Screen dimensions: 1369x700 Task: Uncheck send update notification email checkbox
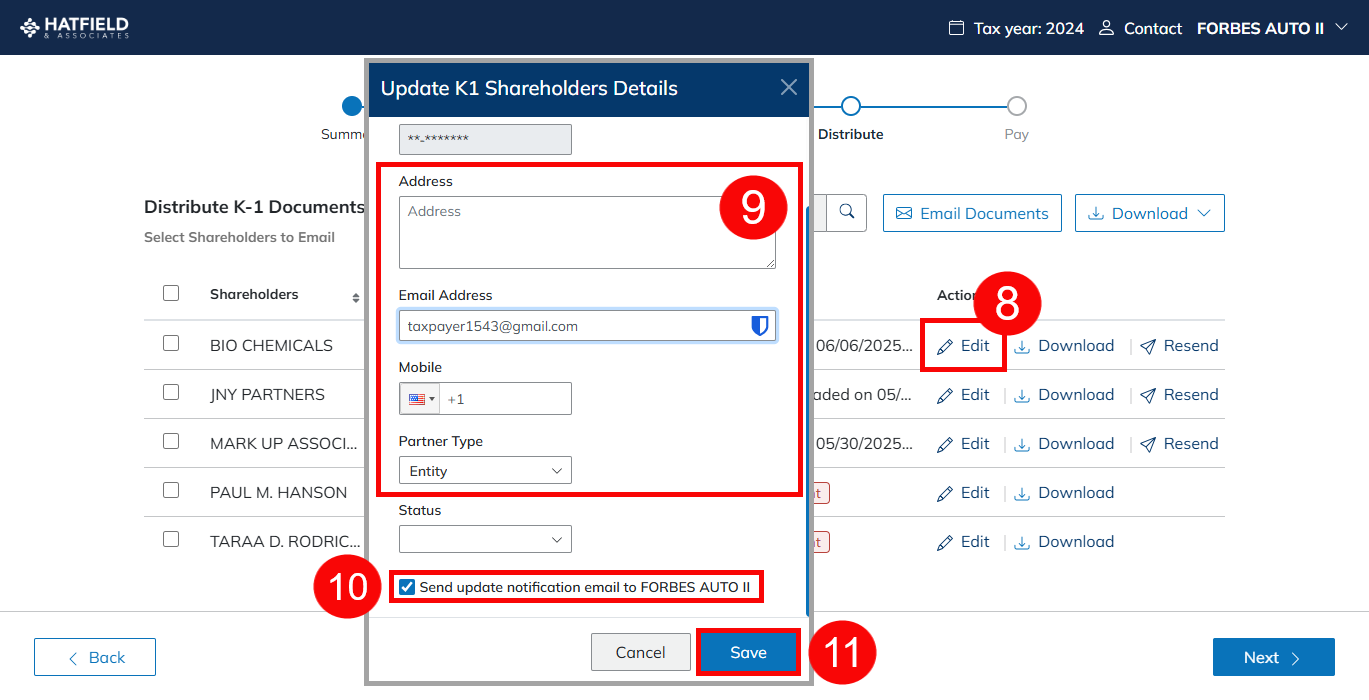(407, 587)
